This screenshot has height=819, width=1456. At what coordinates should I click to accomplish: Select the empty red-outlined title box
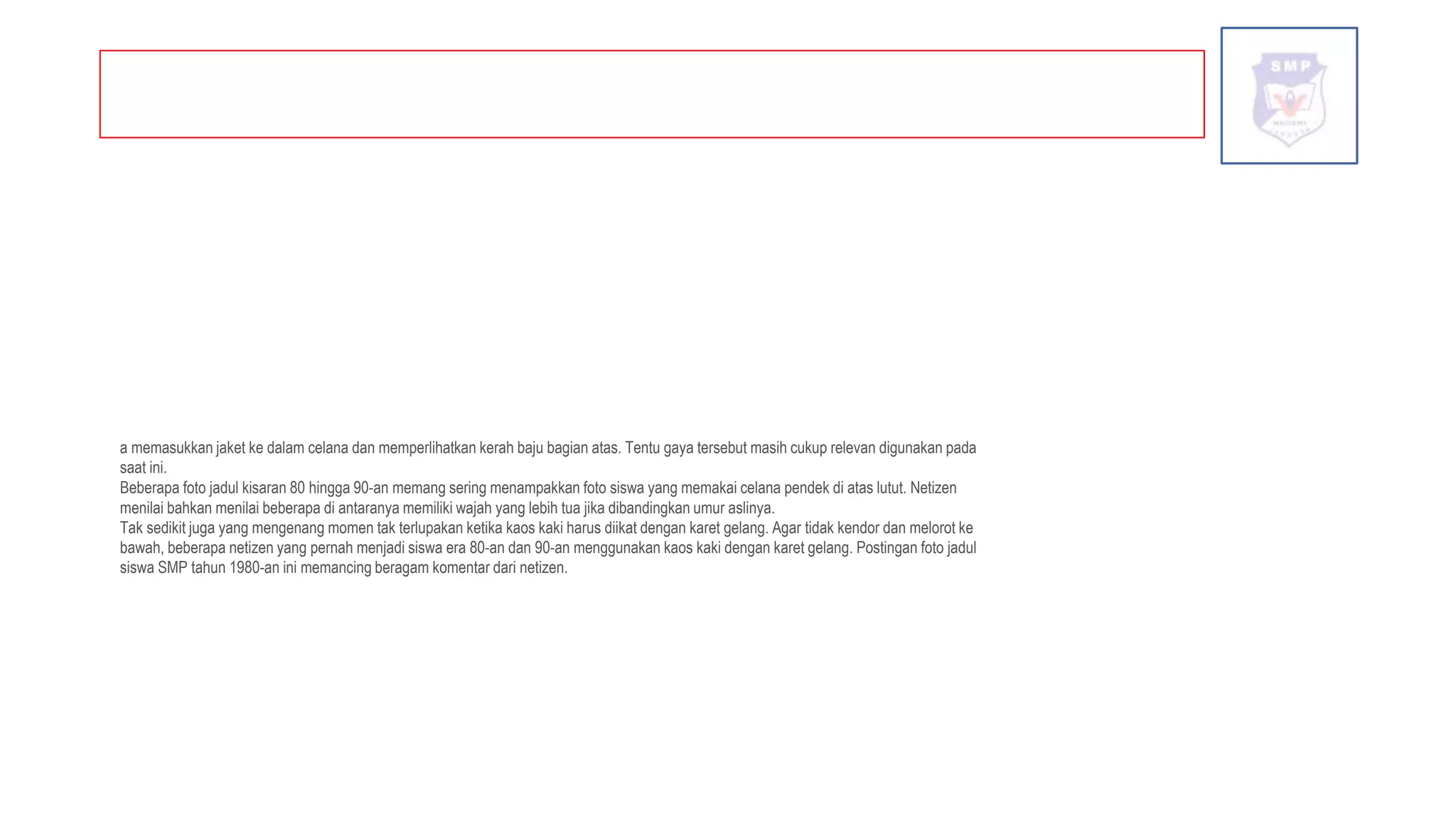[x=652, y=94]
